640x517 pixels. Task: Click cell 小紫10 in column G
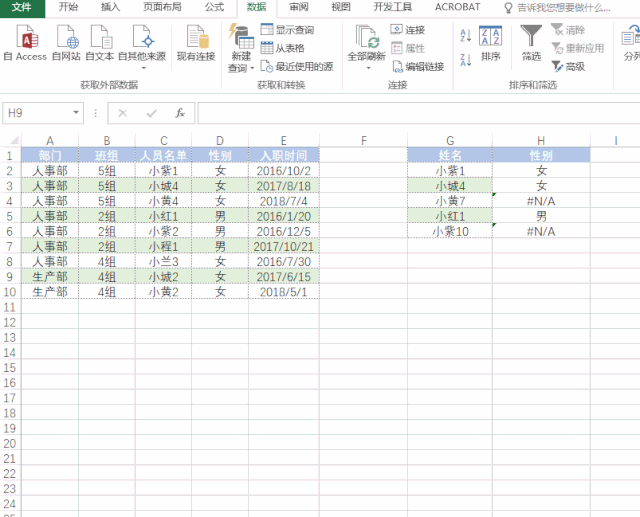pos(450,231)
